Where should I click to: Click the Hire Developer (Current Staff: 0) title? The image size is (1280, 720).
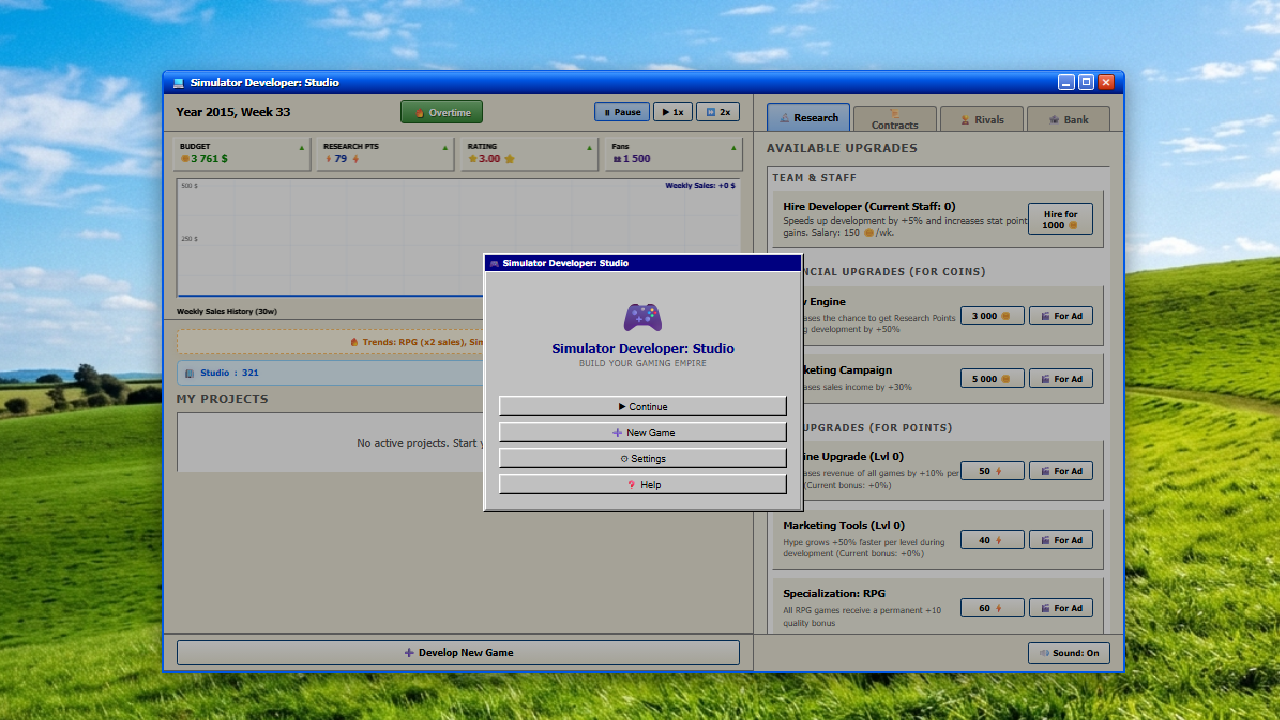(869, 207)
